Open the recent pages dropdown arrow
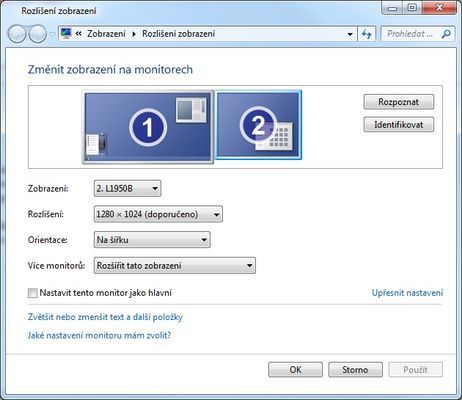The width and height of the screenshot is (462, 400). click(x=52, y=34)
